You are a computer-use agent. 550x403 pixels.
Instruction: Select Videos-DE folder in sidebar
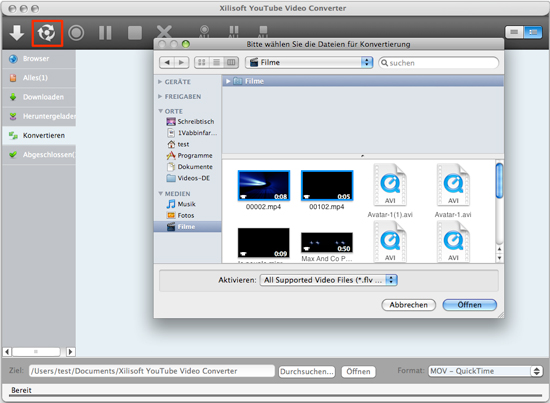tap(188, 178)
